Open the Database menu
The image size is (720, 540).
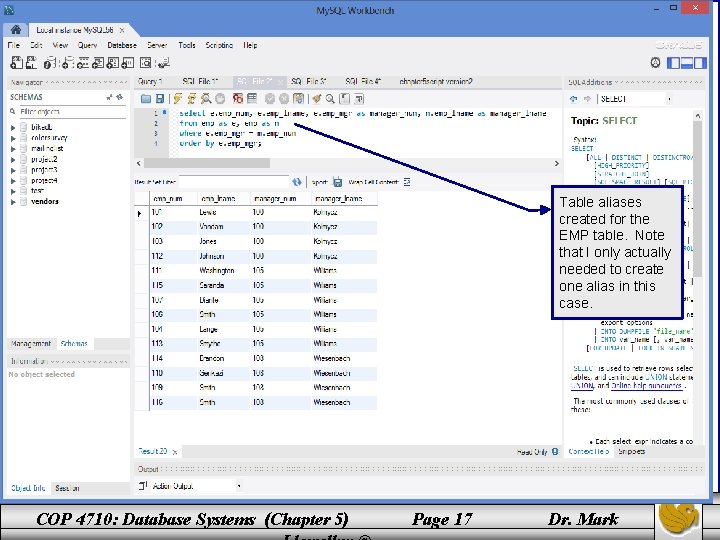[x=122, y=45]
